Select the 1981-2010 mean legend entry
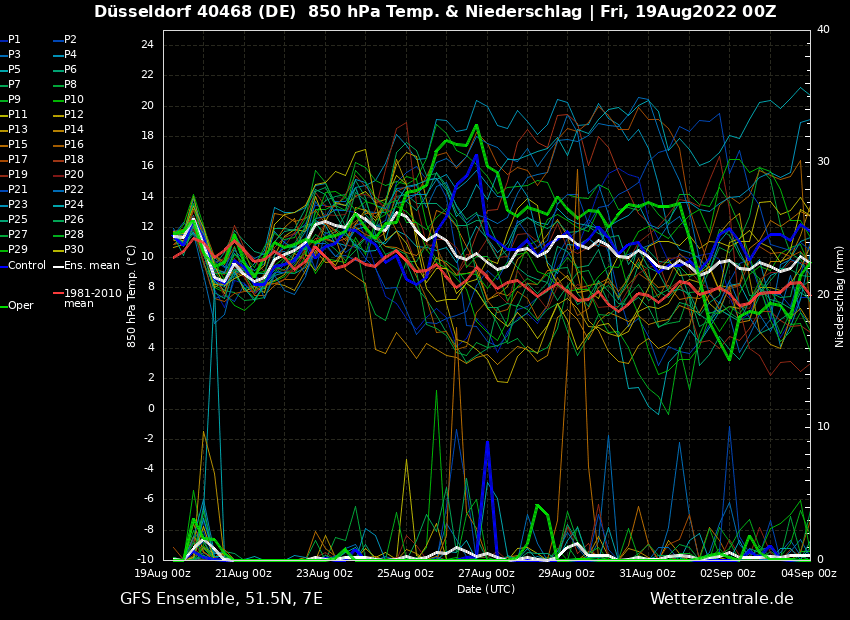The width and height of the screenshot is (850, 620). (x=92, y=298)
